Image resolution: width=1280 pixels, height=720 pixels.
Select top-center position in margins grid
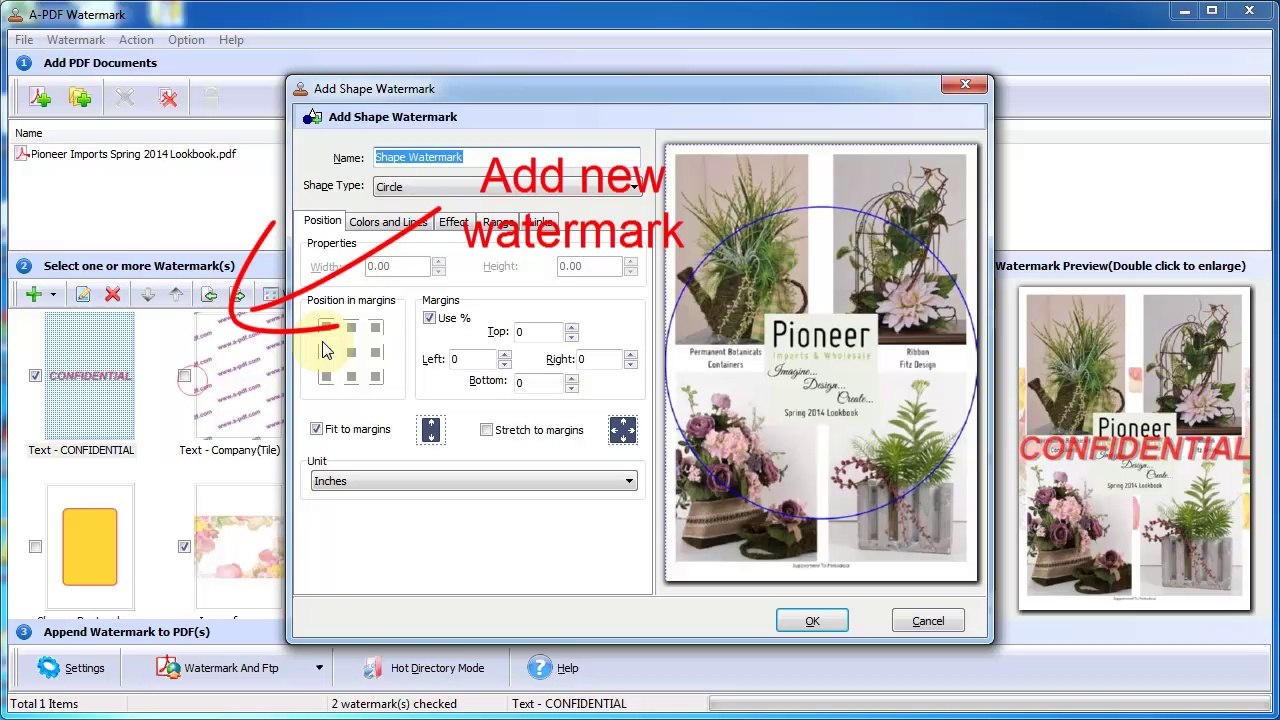click(351, 327)
